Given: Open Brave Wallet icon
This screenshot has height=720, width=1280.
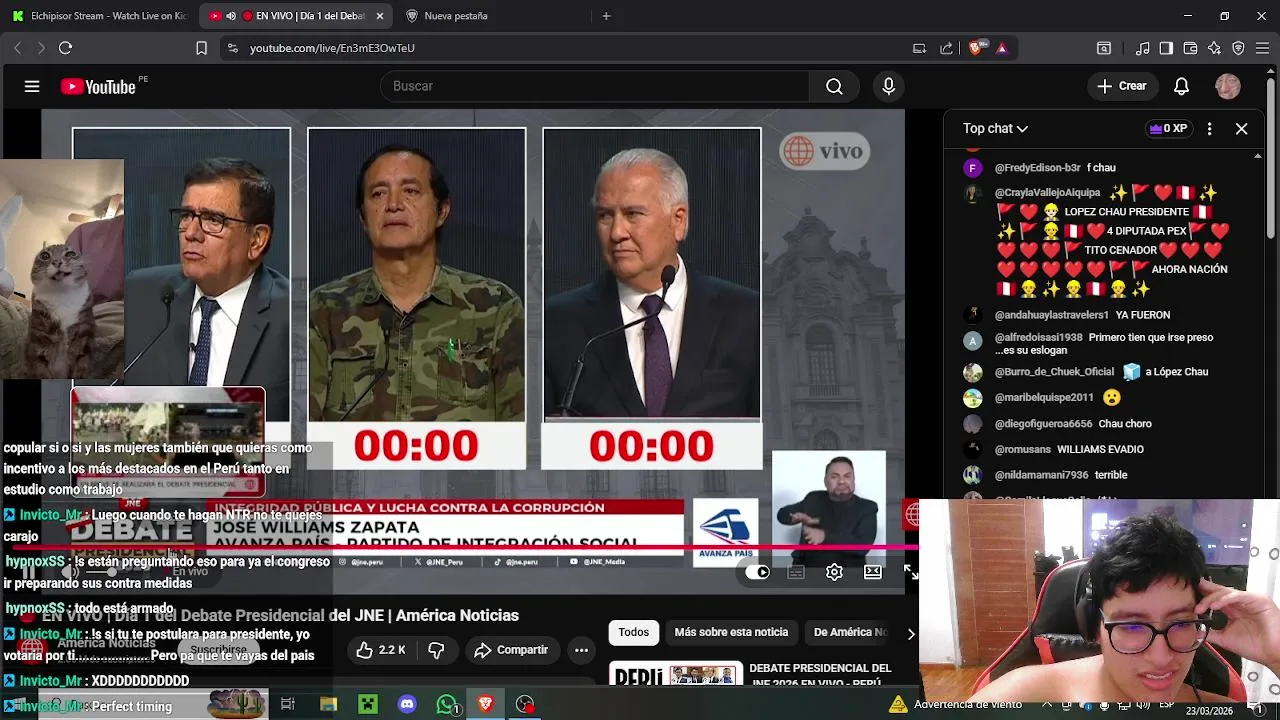Looking at the screenshot, I should (1190, 48).
